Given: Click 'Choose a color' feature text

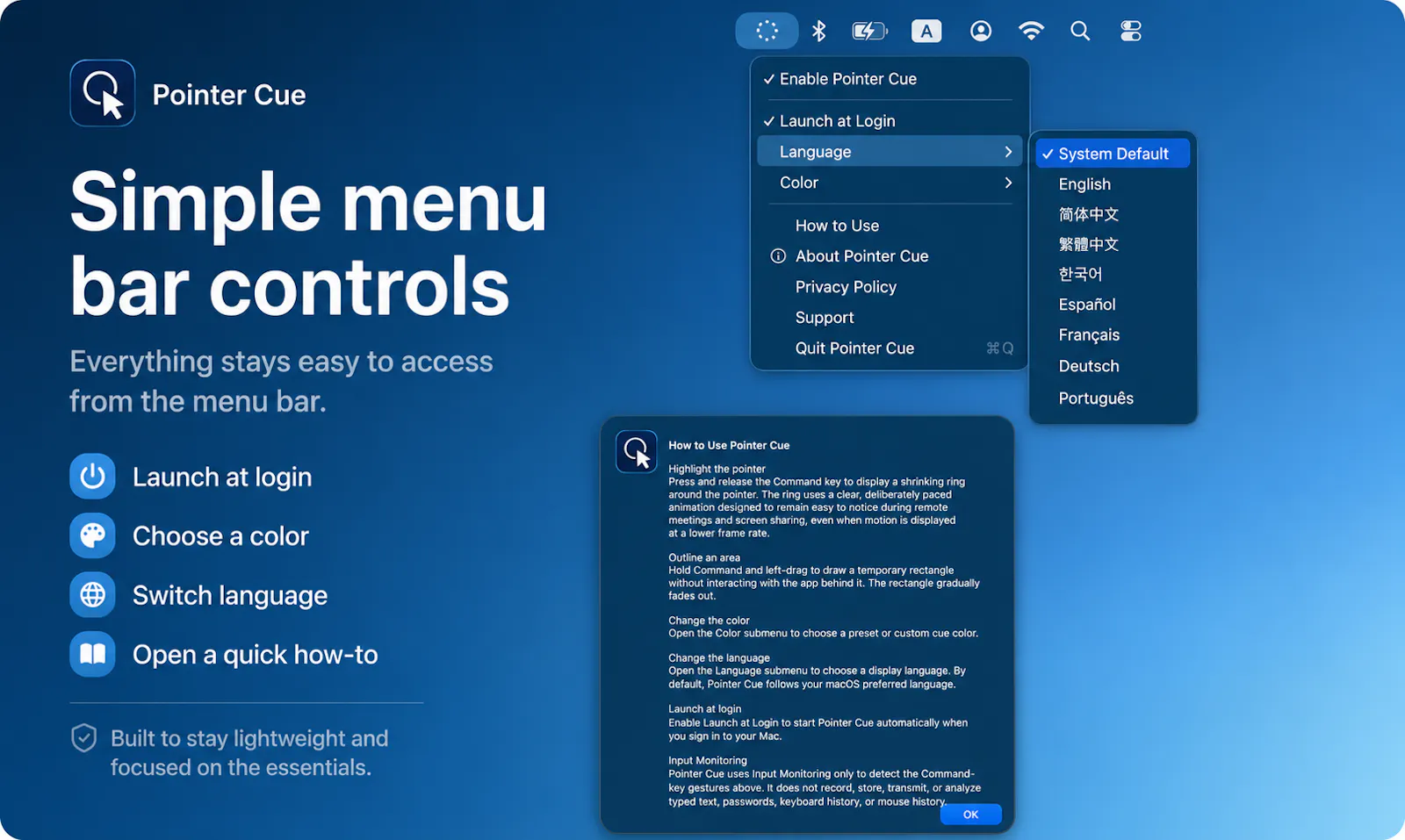Looking at the screenshot, I should [x=220, y=535].
